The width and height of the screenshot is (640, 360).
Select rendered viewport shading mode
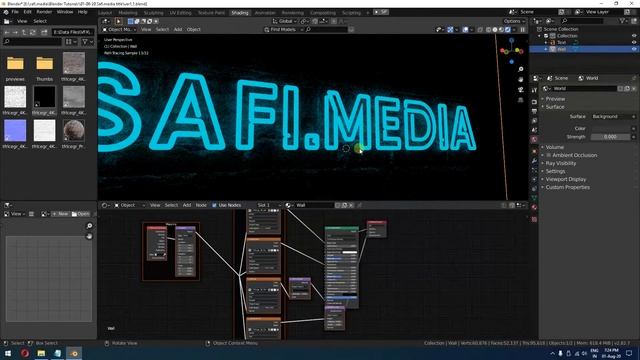point(507,29)
